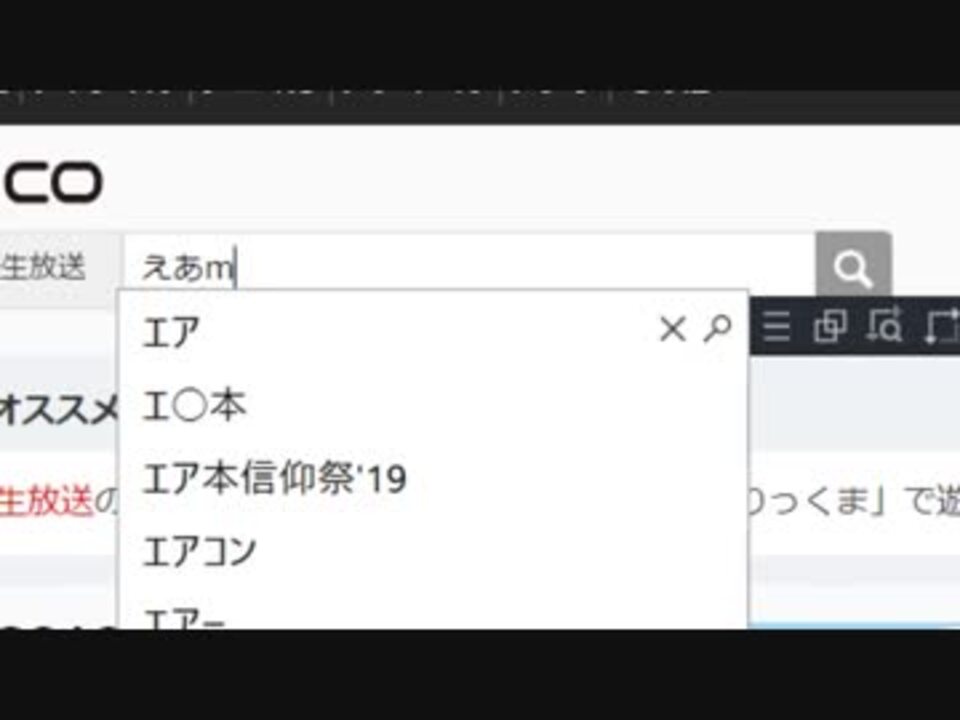Image resolution: width=960 pixels, height=720 pixels.
Task: Click the small magnifier beside エア suggestion
Action: coord(718,329)
